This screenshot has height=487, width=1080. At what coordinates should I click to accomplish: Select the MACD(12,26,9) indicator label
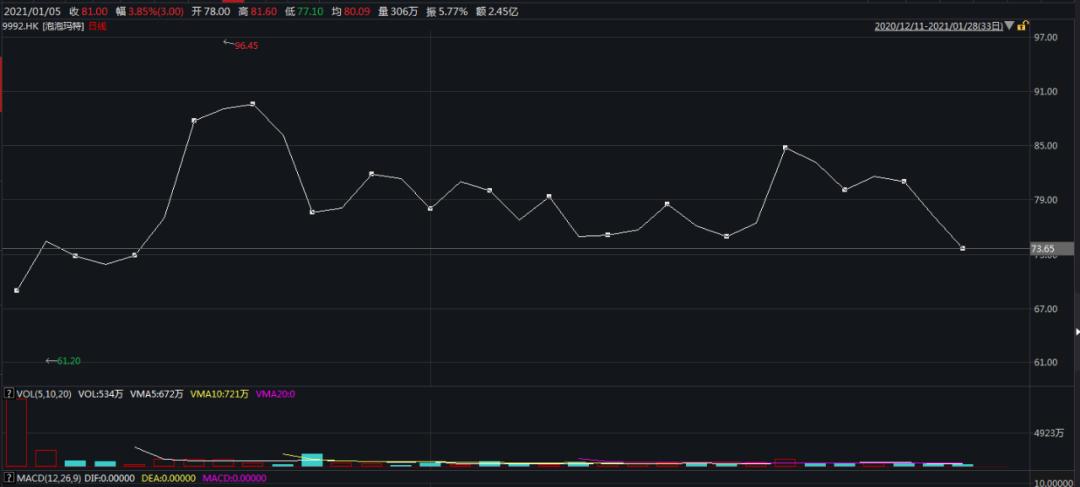click(48, 477)
